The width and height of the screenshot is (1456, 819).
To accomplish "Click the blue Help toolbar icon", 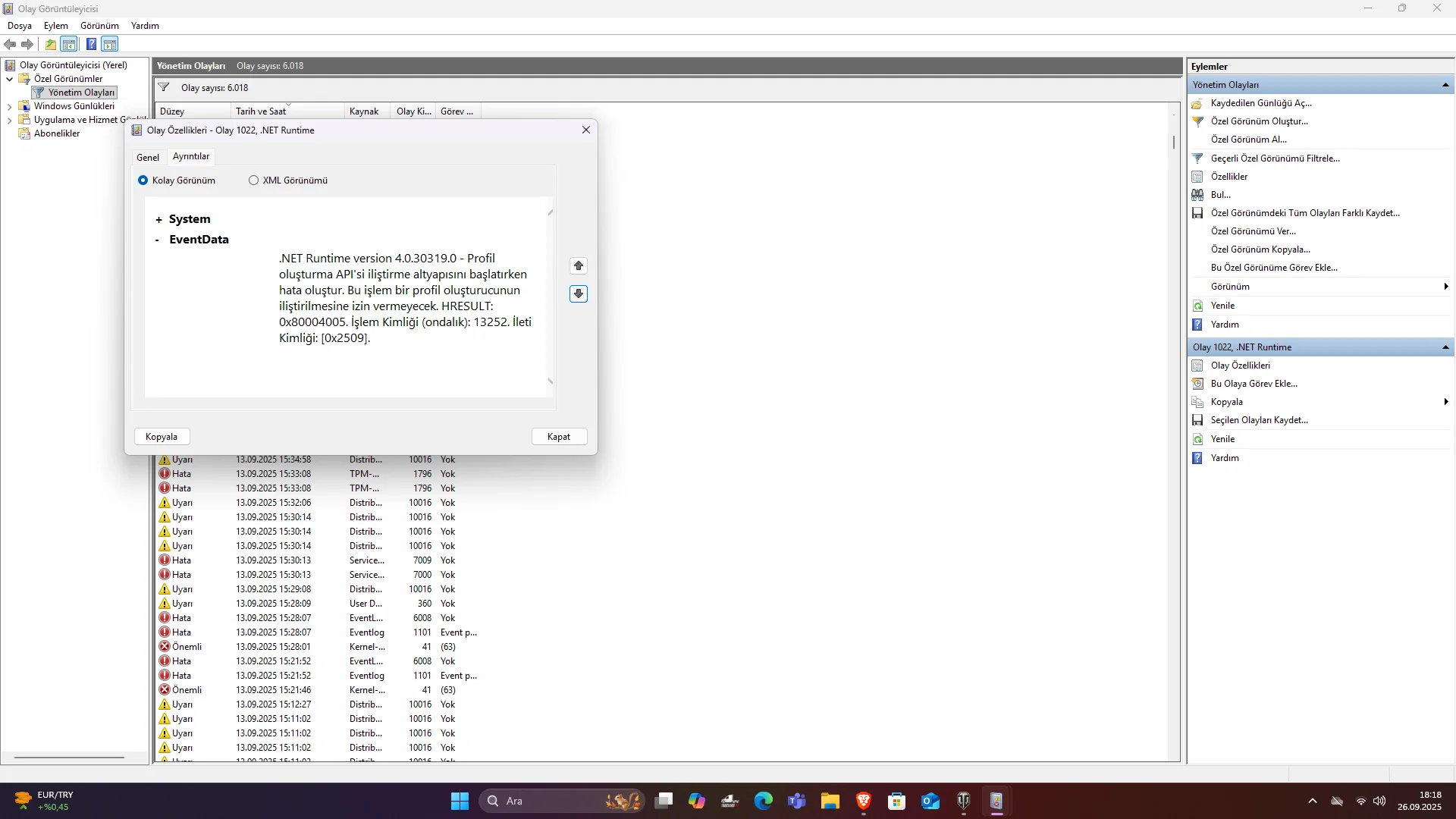I will click(x=91, y=45).
